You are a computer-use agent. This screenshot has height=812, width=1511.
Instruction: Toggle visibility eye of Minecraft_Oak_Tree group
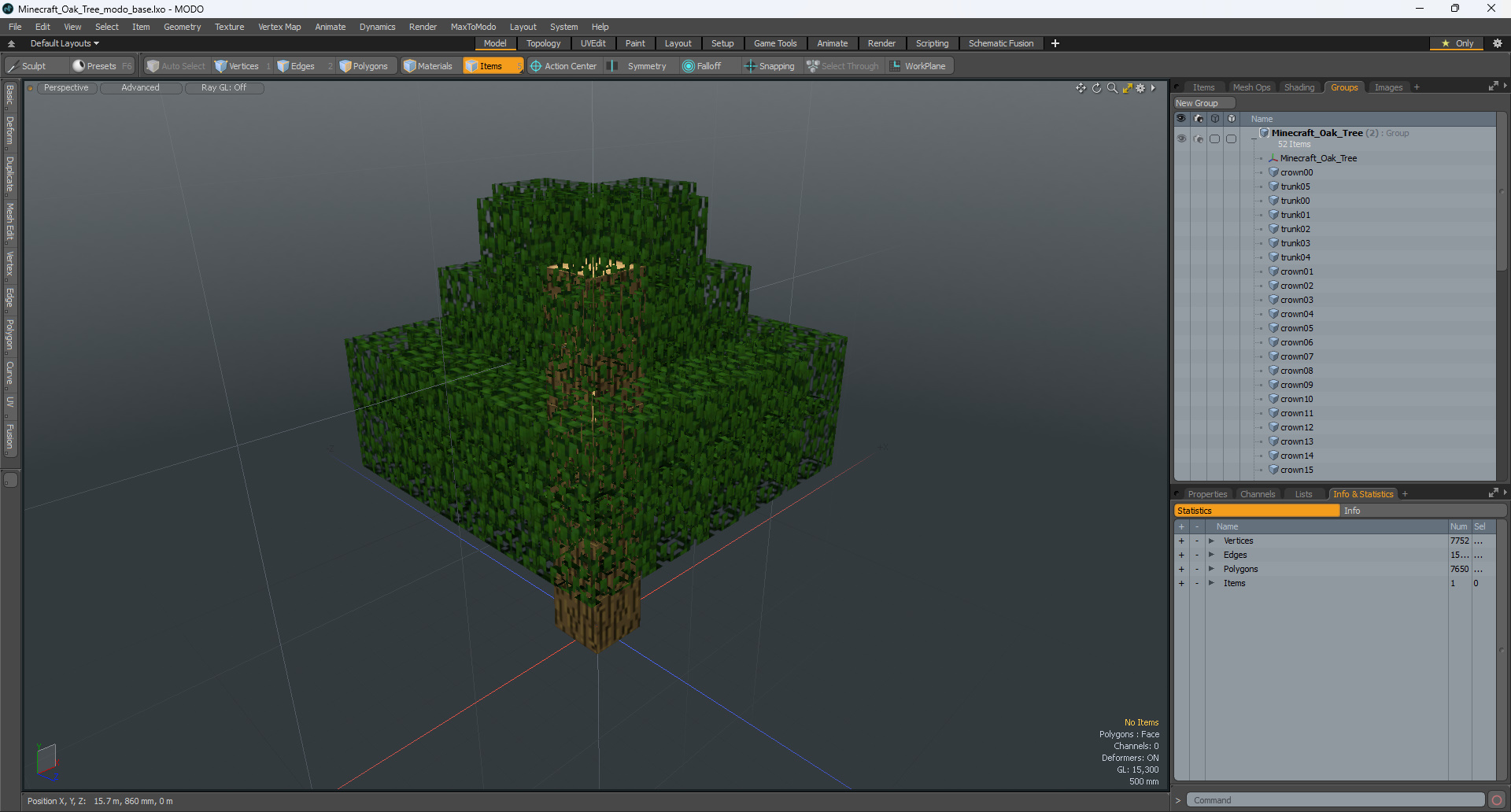tap(1181, 138)
